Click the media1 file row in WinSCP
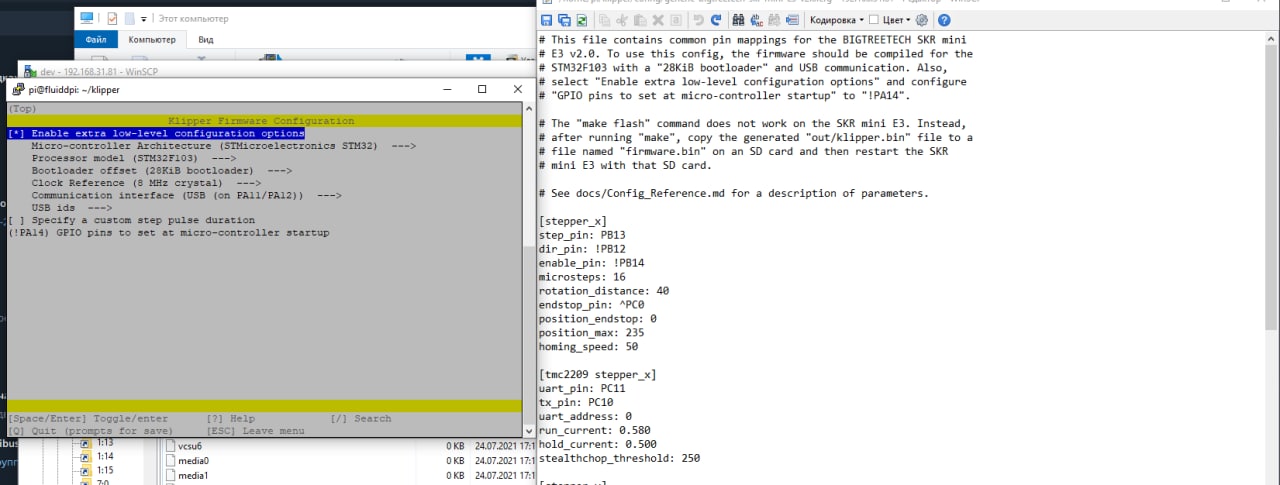1280x485 pixels. coord(348,475)
